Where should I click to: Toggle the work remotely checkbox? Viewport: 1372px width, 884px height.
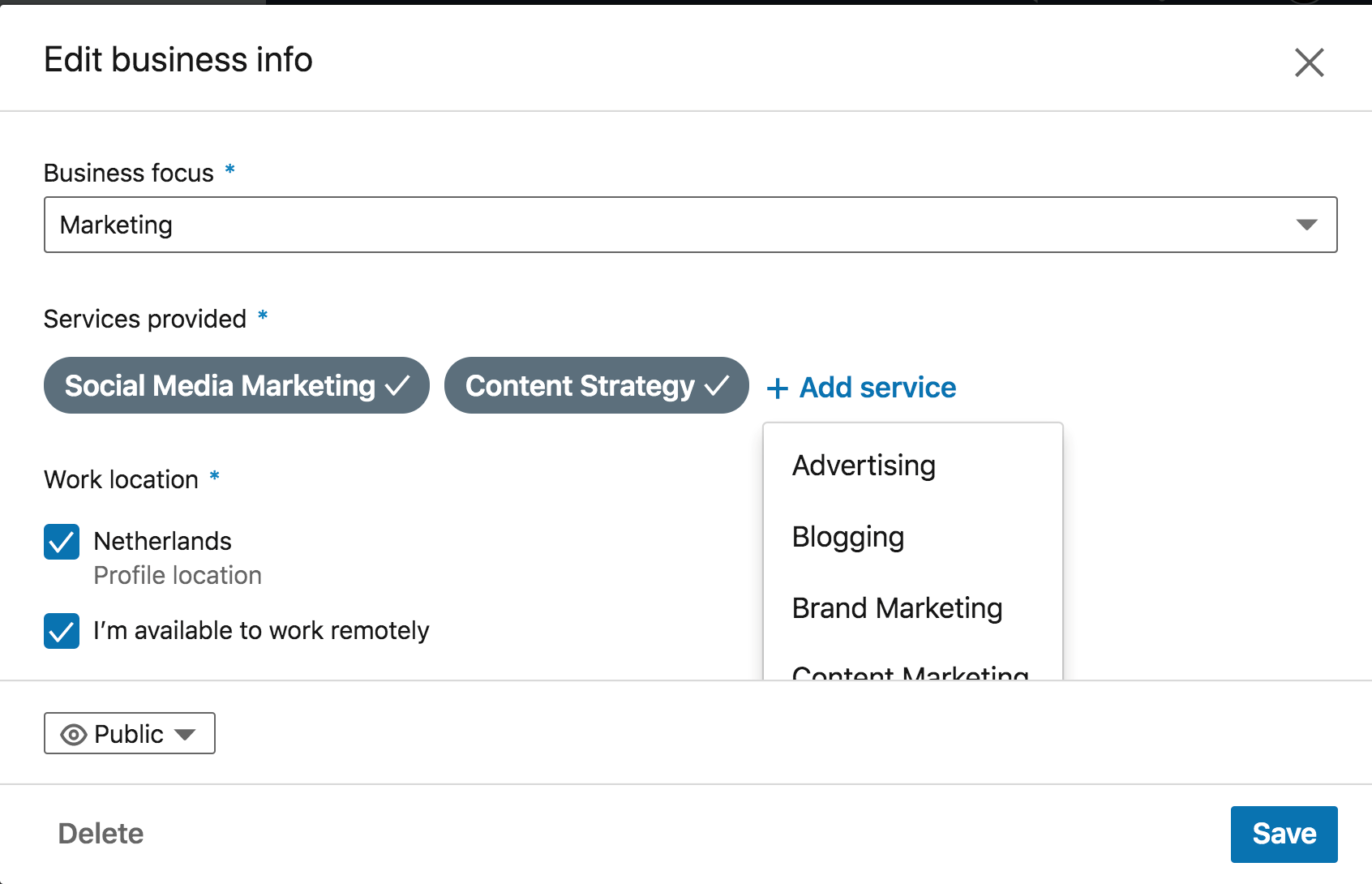tap(62, 631)
